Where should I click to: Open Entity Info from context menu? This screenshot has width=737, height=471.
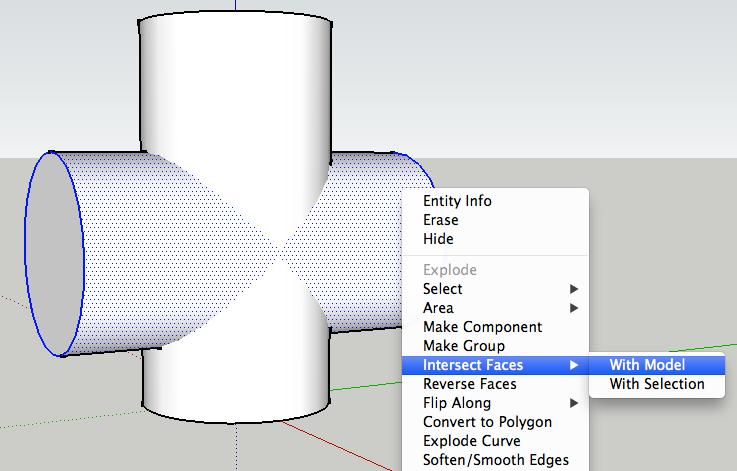(x=495, y=201)
